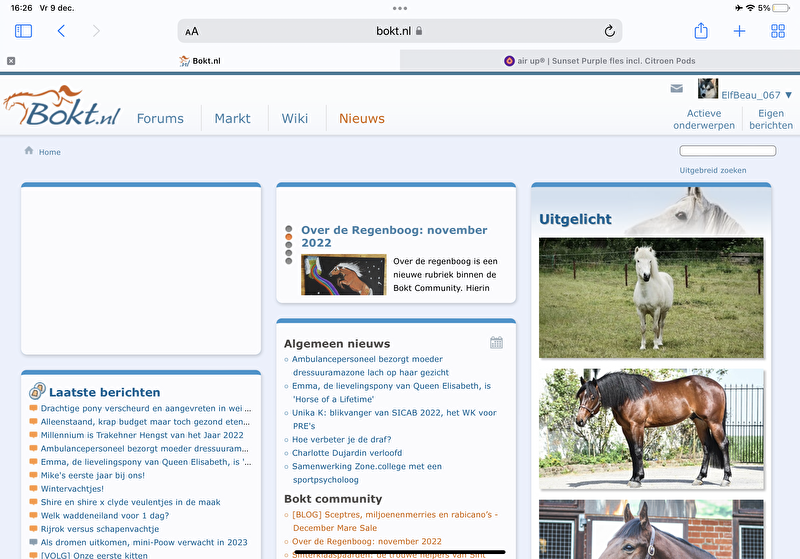
Task: Show the tab overview grid
Action: tap(778, 31)
